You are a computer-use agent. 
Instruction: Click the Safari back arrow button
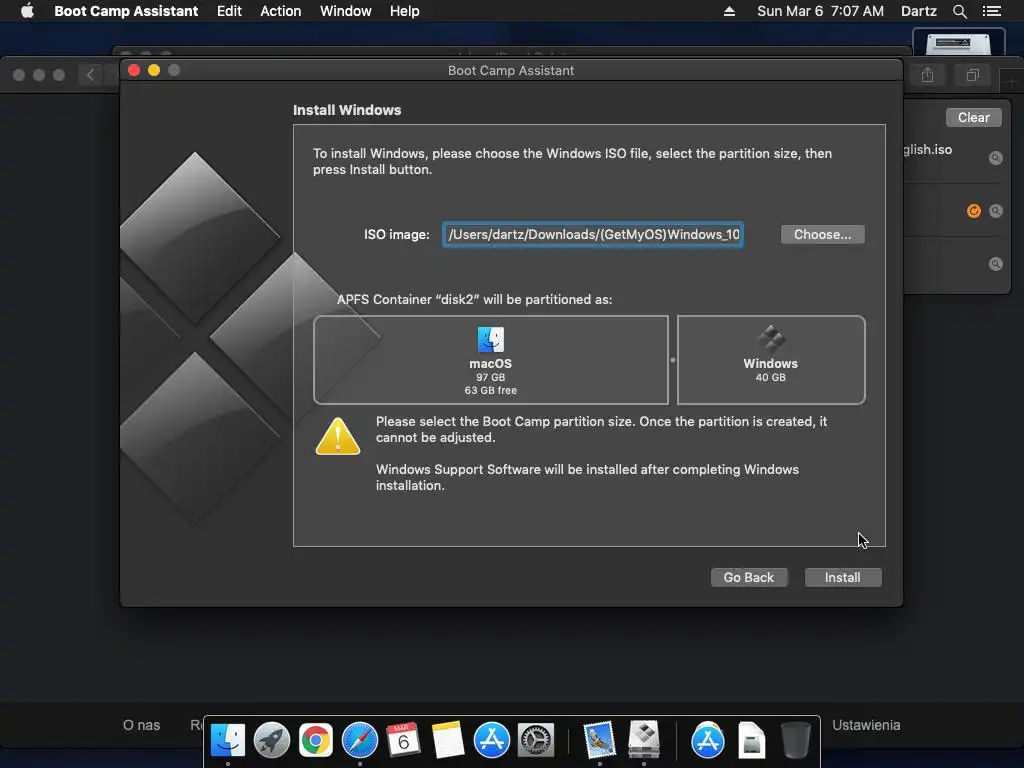pos(91,75)
